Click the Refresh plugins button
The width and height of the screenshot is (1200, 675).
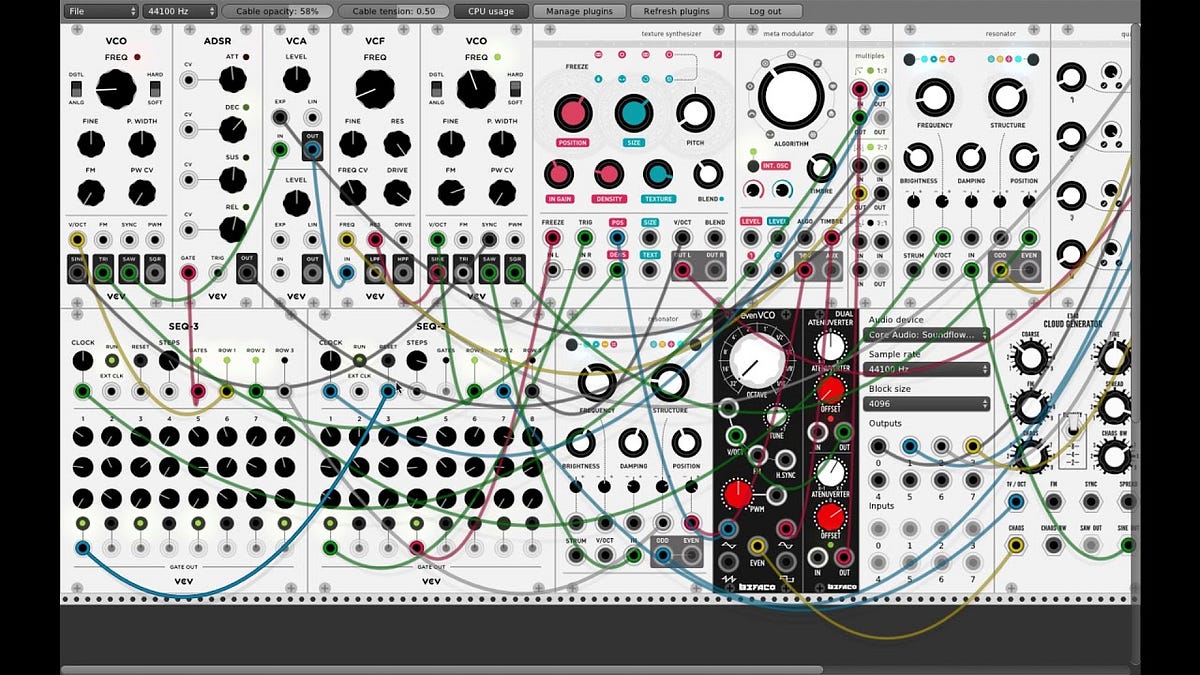(x=679, y=11)
